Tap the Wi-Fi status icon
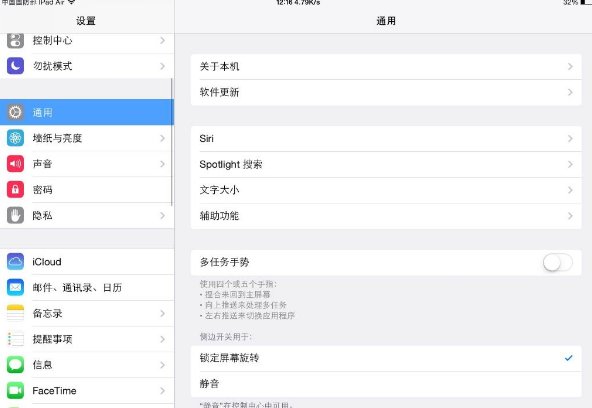The image size is (592, 408). coord(71,2)
